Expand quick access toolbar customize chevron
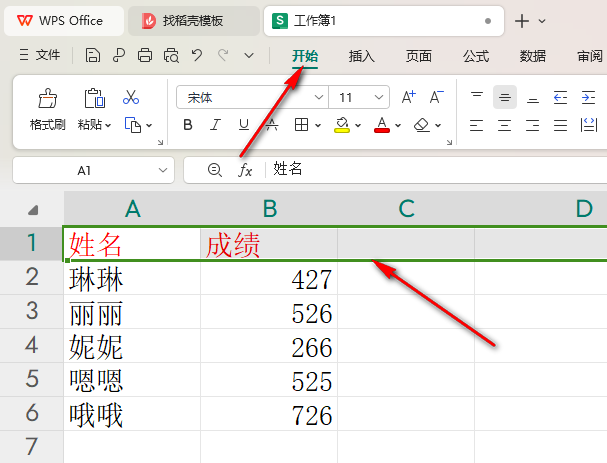This screenshot has width=607, height=463. point(249,56)
